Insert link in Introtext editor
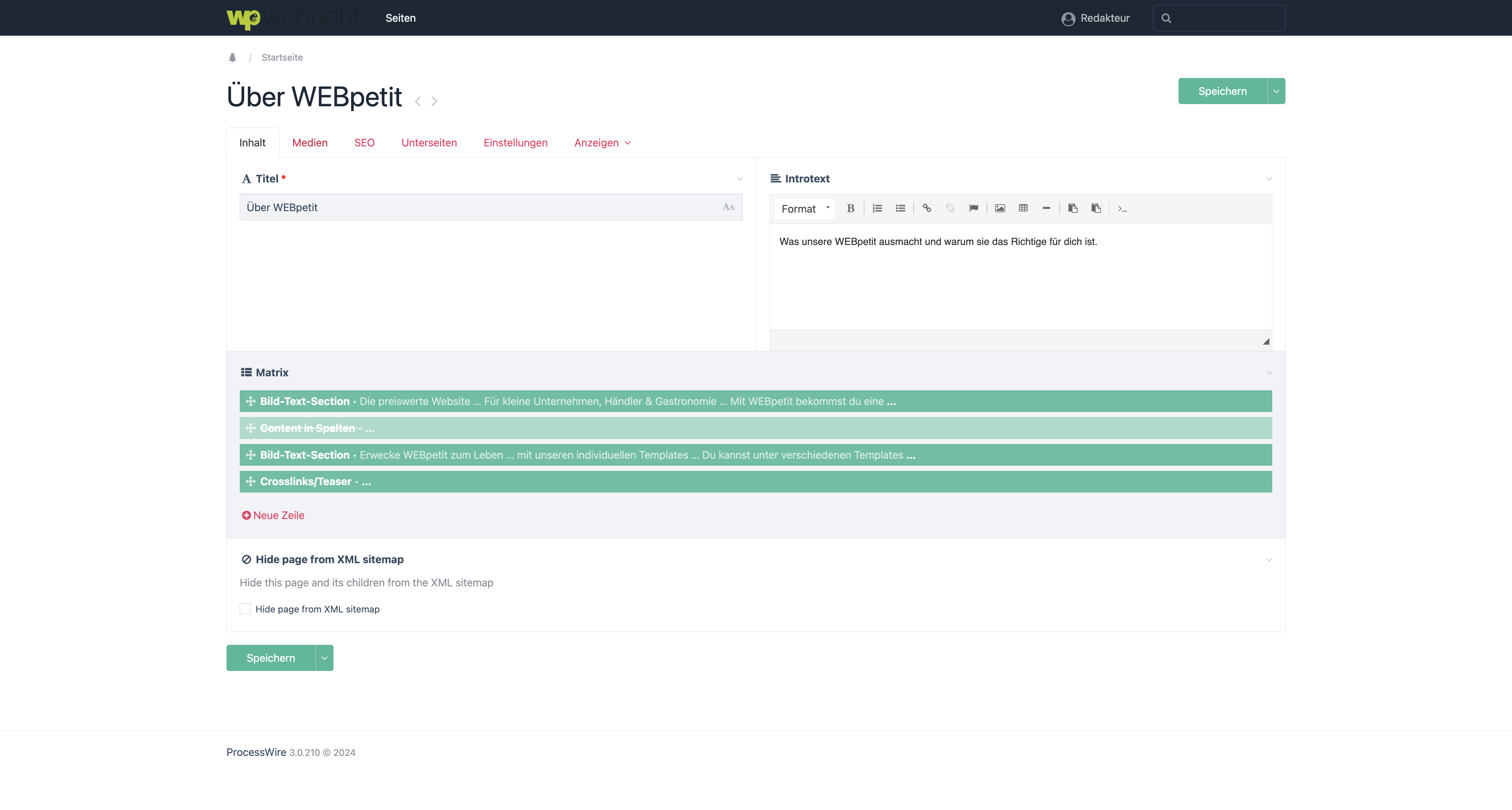 [927, 209]
